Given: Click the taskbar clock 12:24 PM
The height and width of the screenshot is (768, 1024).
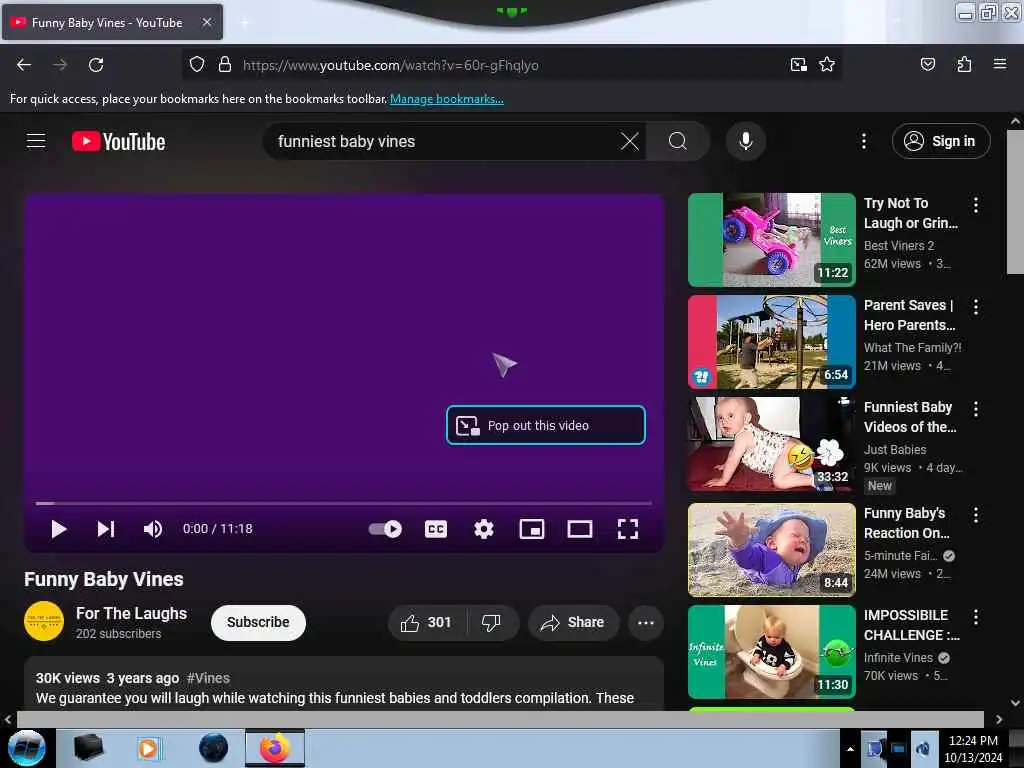Looking at the screenshot, I should point(973,741).
